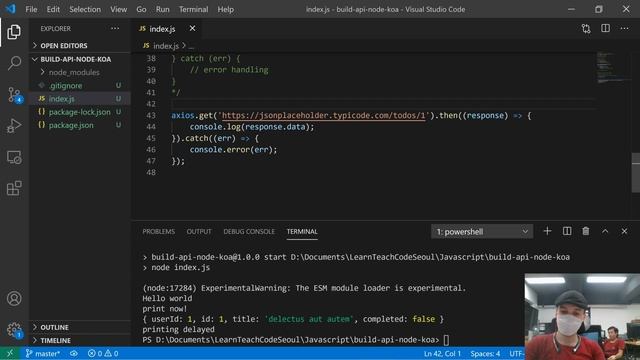Image resolution: width=640 pixels, height=360 pixels.
Task: Open the terminal selector dropdown 1: powershell
Action: coord(482,231)
